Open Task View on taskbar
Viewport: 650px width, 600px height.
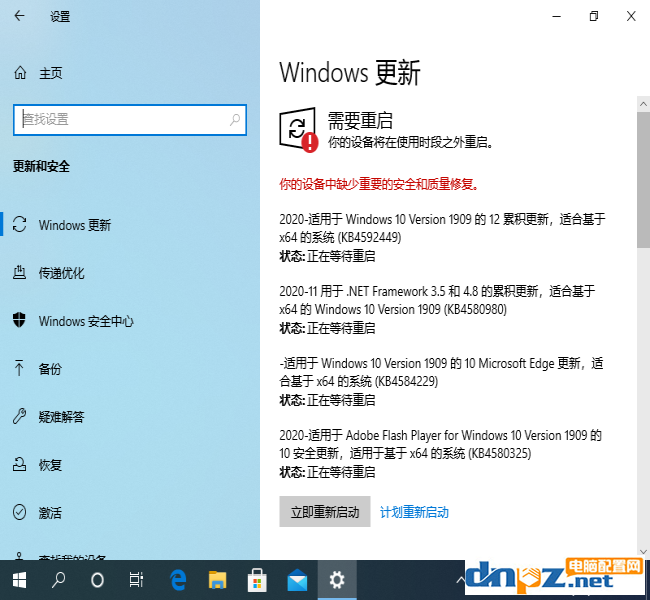[136, 580]
